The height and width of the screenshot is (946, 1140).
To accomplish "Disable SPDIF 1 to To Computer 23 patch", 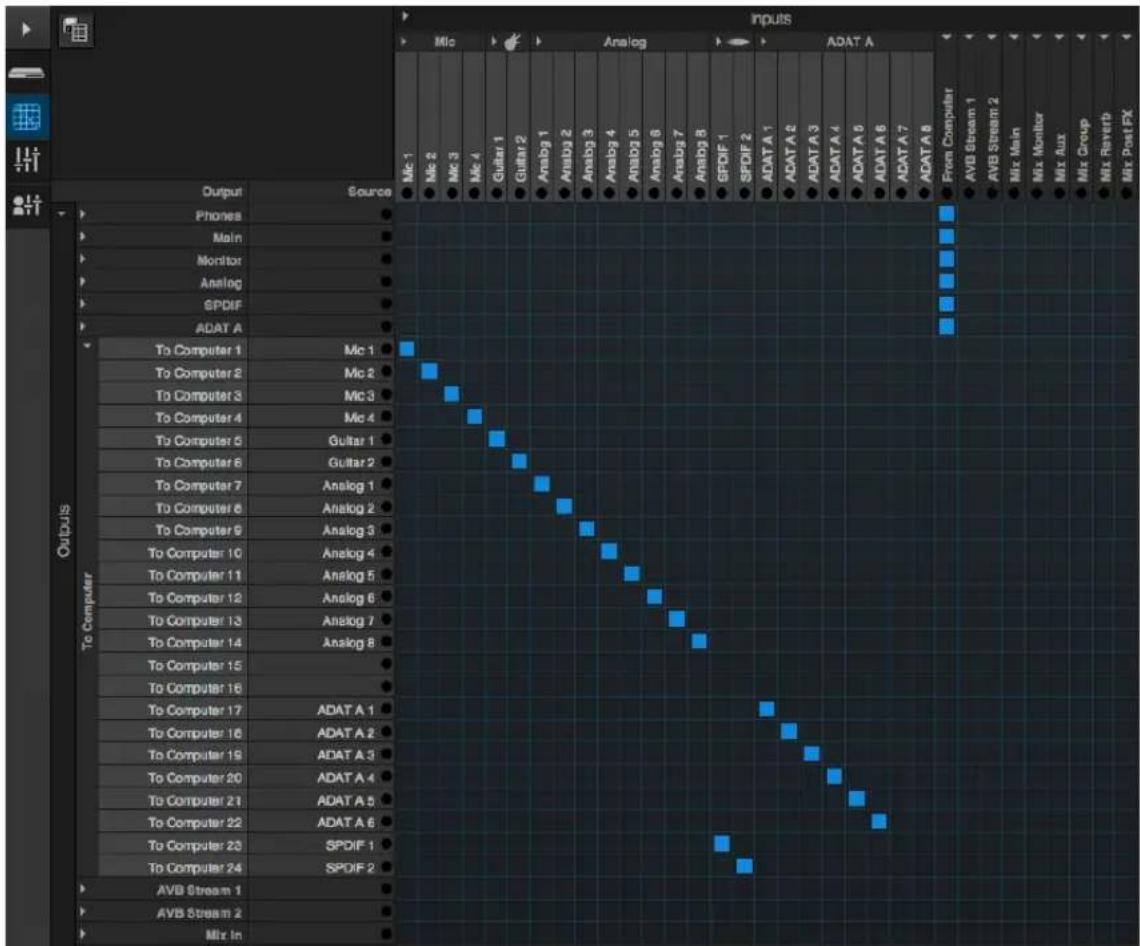I will pyautogui.click(x=721, y=843).
